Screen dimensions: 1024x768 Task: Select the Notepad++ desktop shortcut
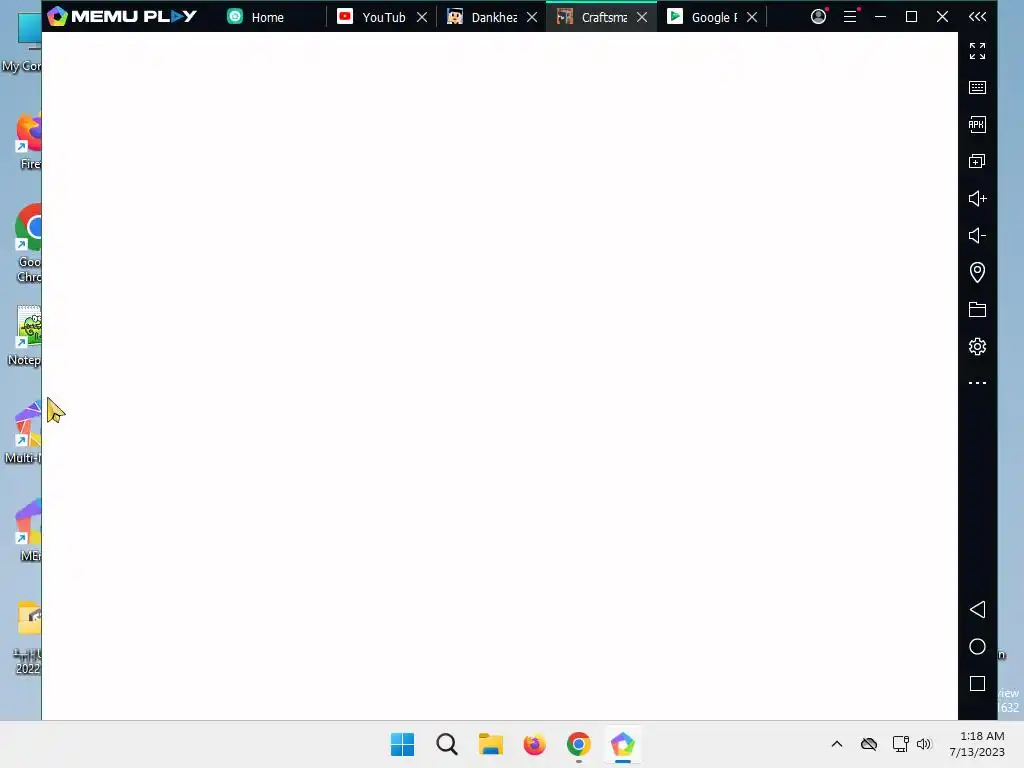click(25, 336)
